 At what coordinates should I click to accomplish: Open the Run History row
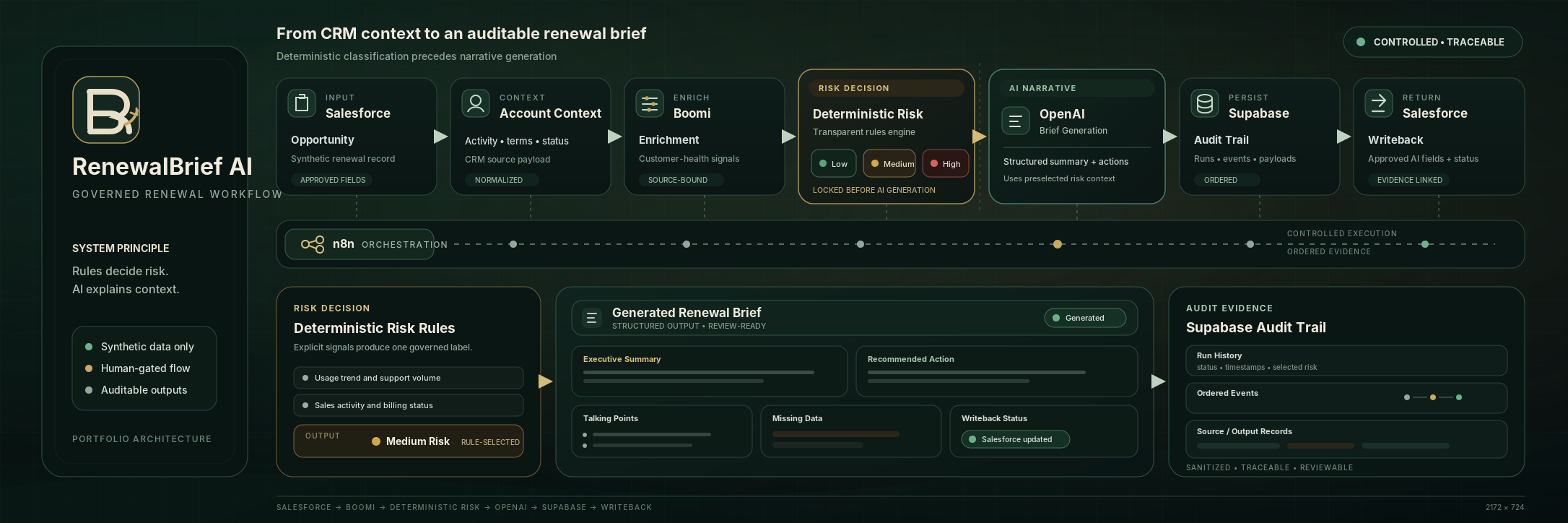(1346, 360)
